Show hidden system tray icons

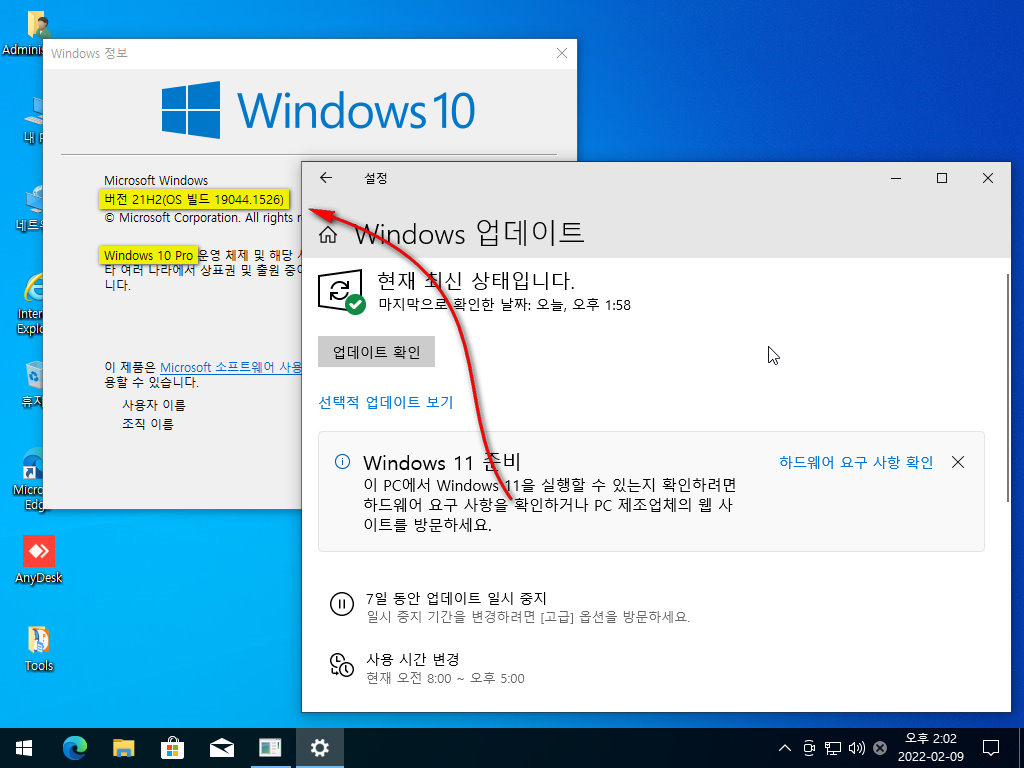tap(785, 748)
